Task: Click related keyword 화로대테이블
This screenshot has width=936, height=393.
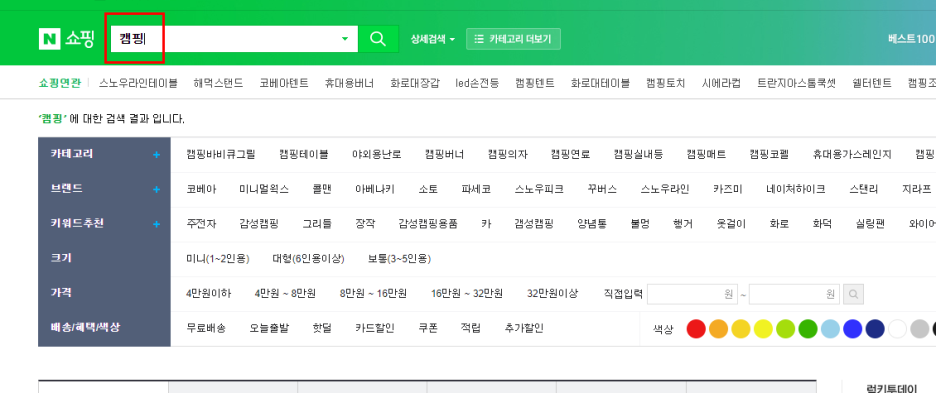Action: tap(600, 83)
